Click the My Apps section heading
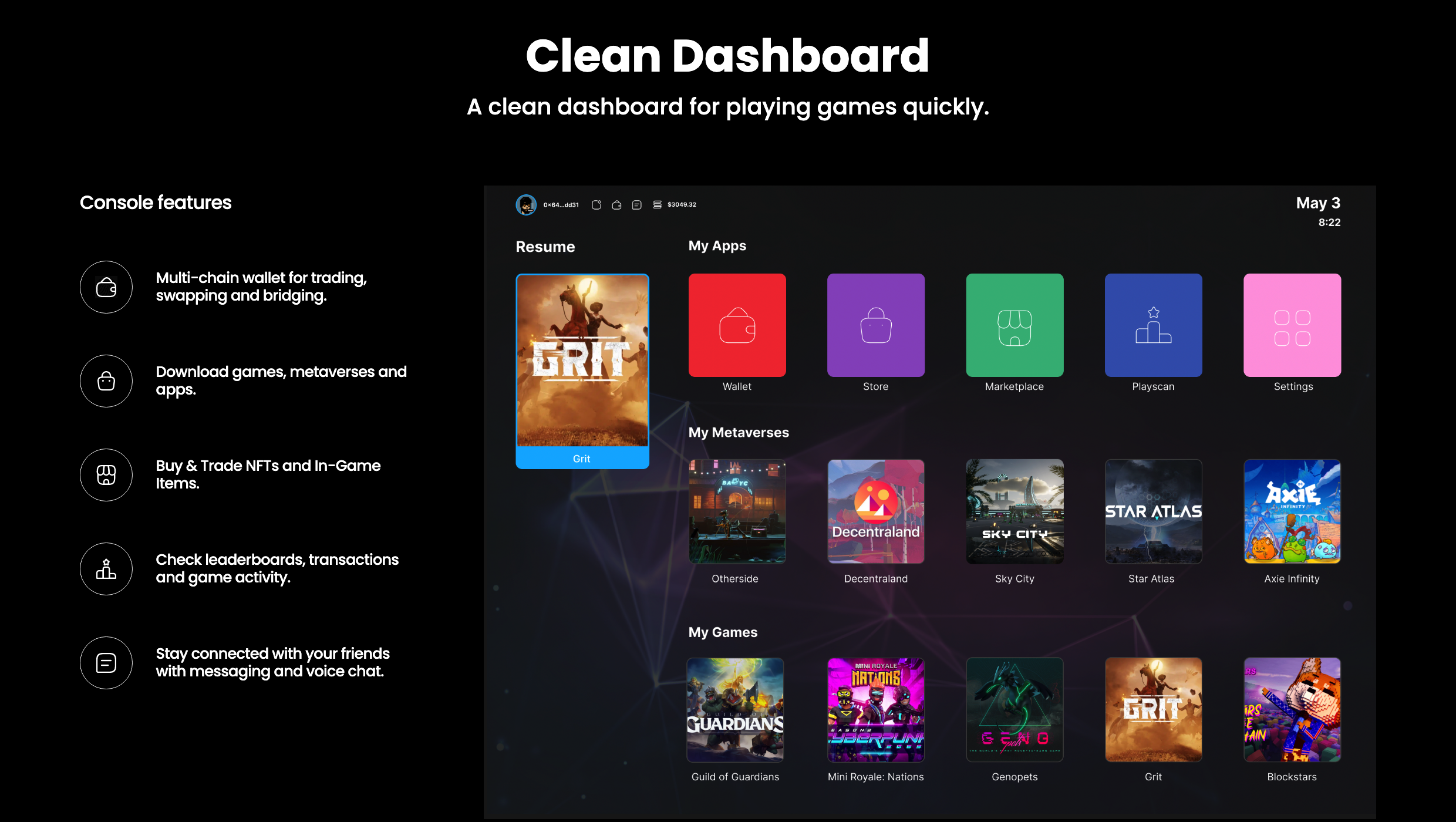 point(717,246)
